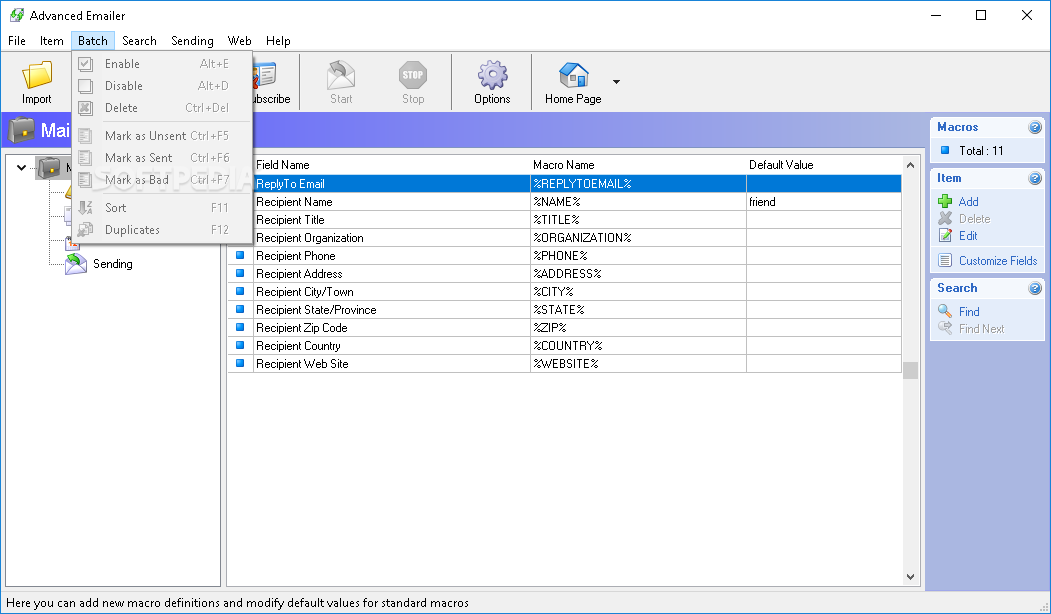Click the Customize Fields list icon
Screen dimensions: 1051x614
pos(945,261)
